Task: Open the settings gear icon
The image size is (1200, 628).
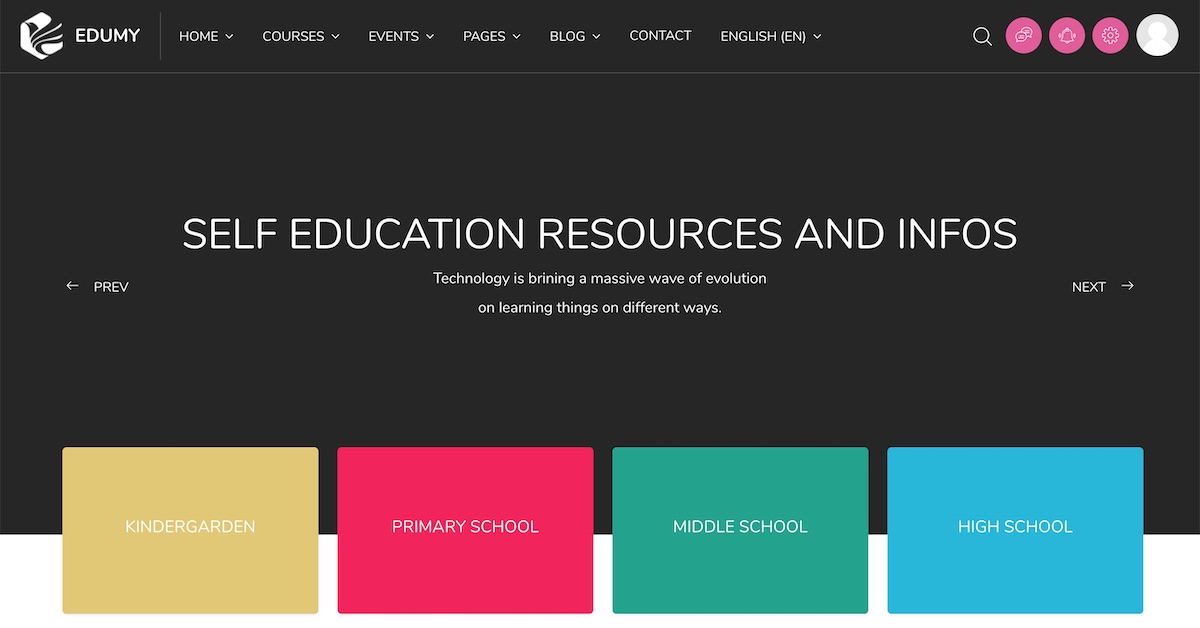Action: pyautogui.click(x=1110, y=36)
